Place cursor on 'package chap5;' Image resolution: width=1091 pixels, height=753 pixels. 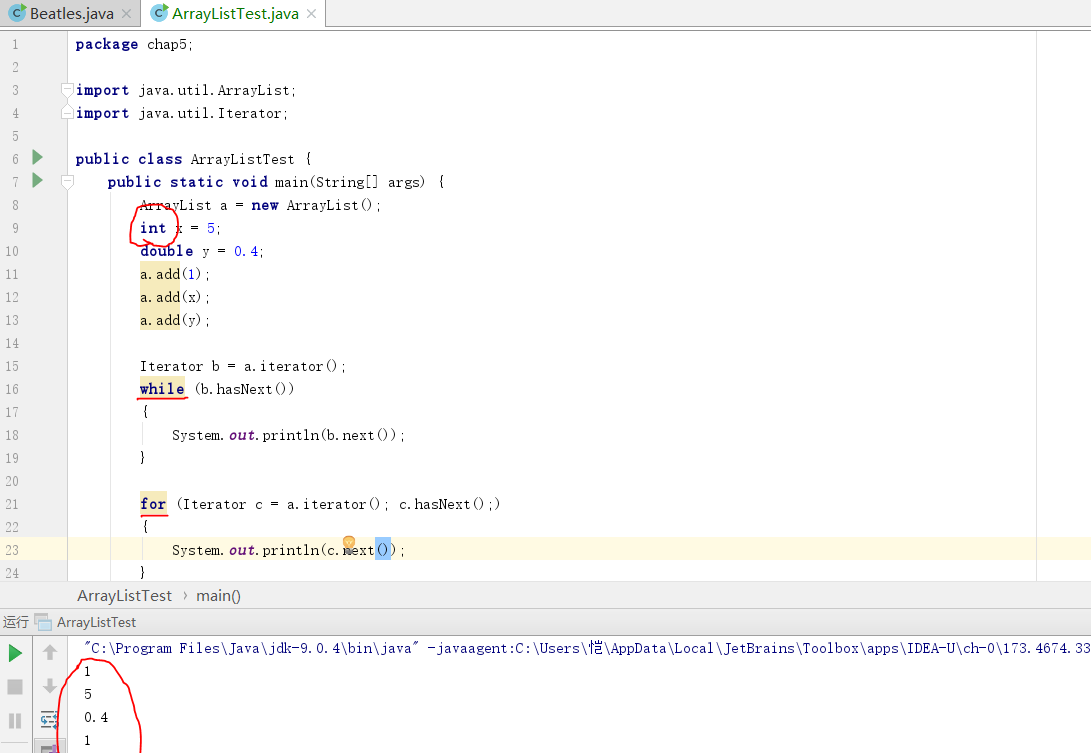[134, 44]
